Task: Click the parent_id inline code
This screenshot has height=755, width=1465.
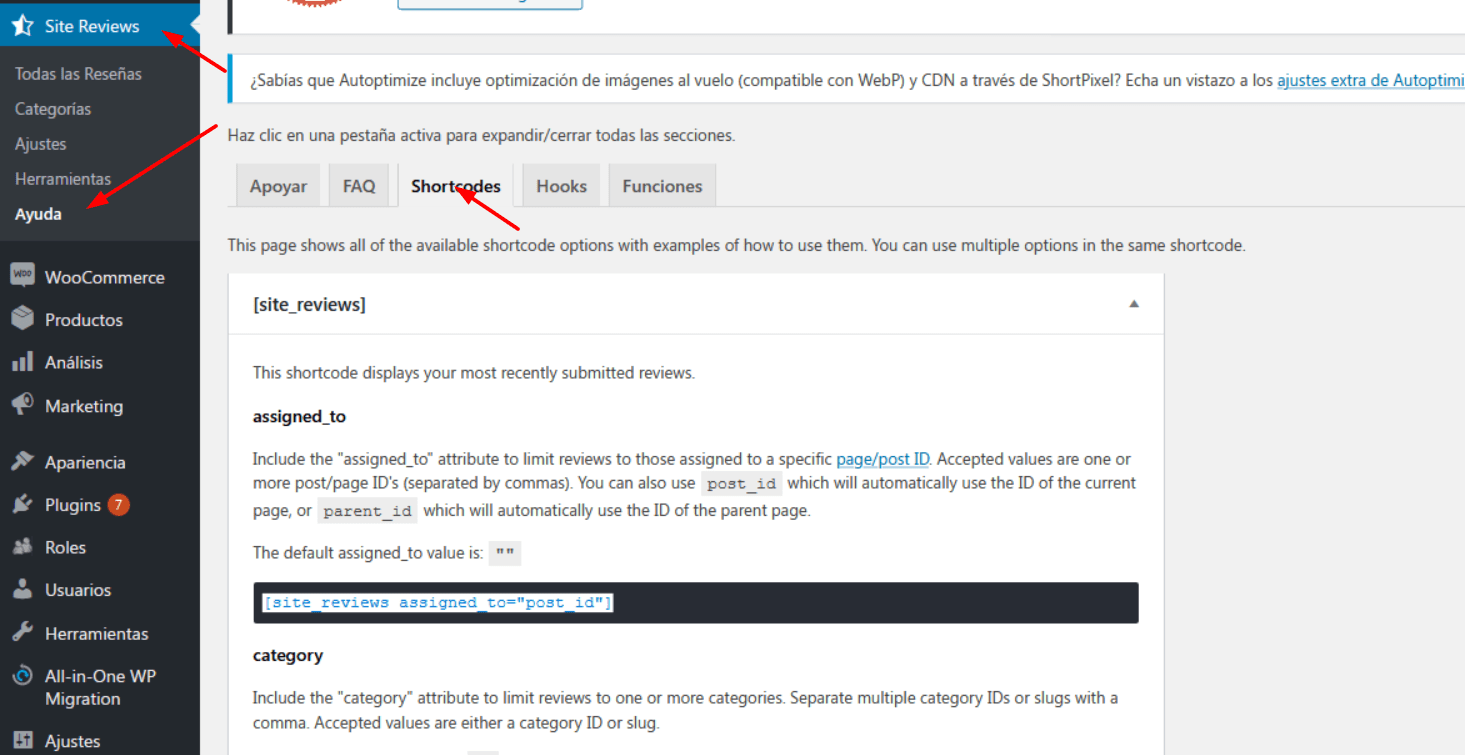Action: point(367,511)
